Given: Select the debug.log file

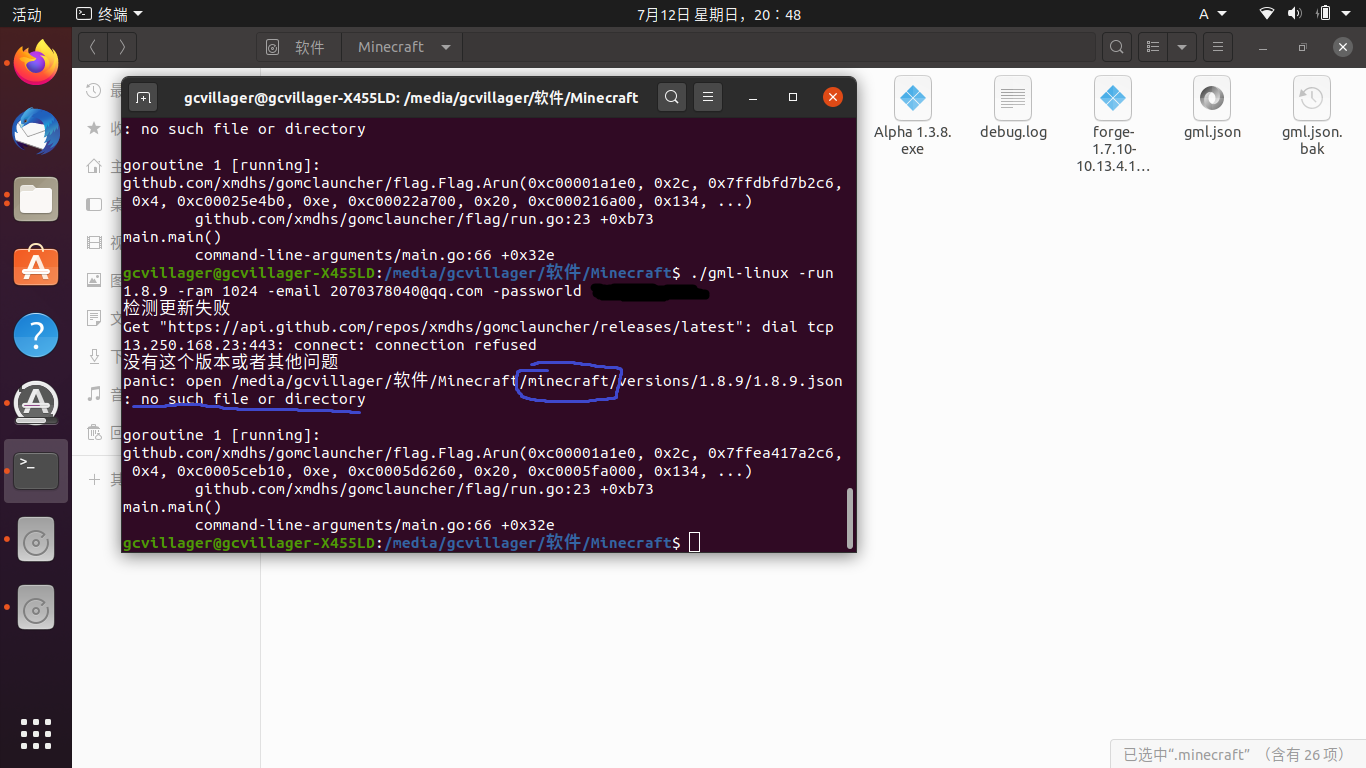Looking at the screenshot, I should pyautogui.click(x=1013, y=110).
